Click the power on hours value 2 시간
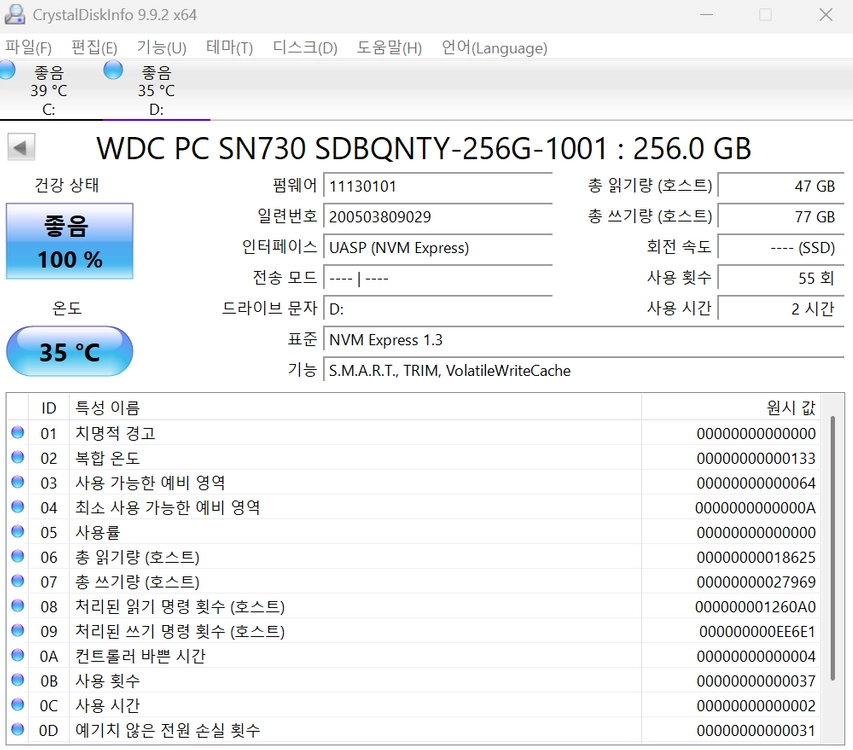Viewport: 853px width, 750px height. 781,309
